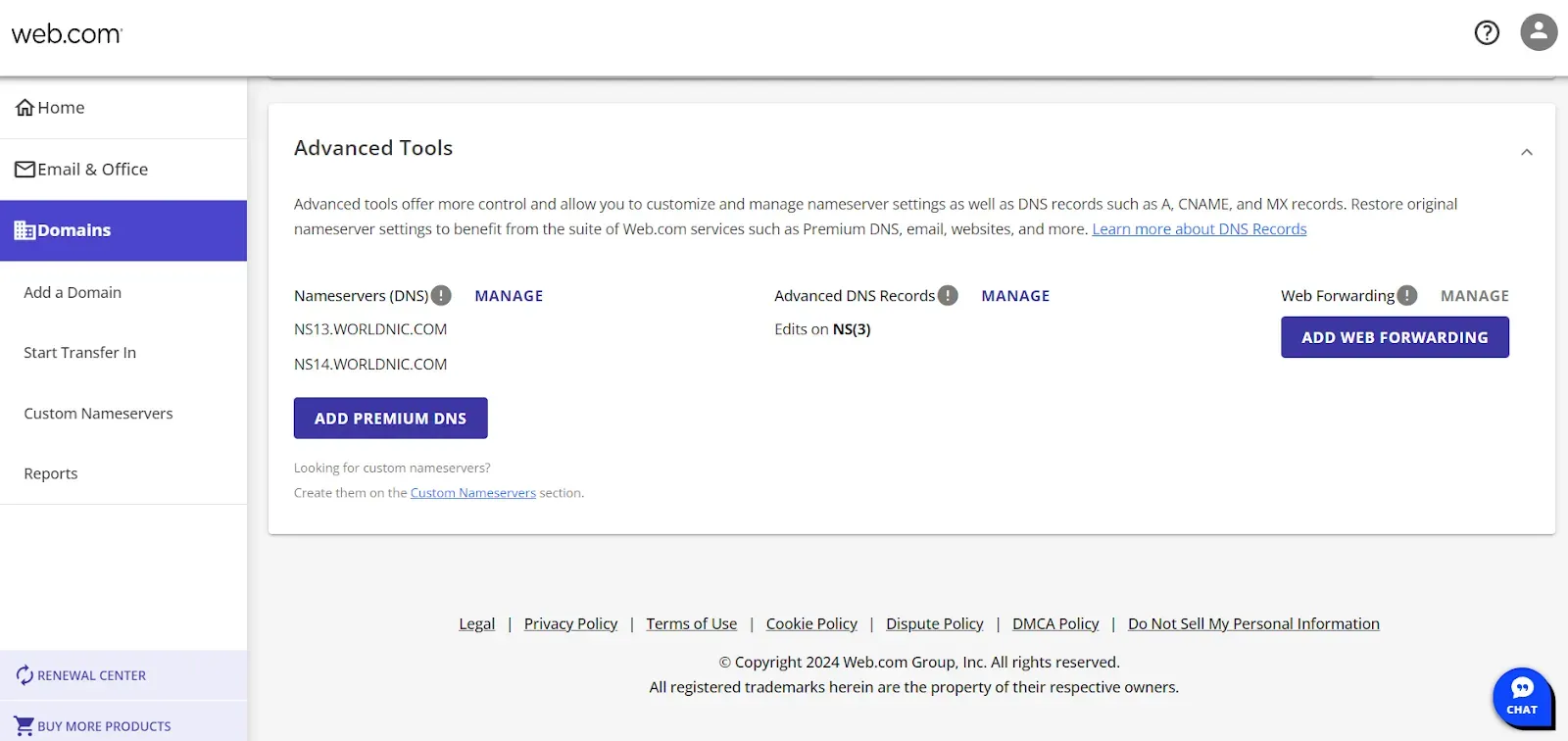Open Learn more about DNS Records link

[1200, 229]
